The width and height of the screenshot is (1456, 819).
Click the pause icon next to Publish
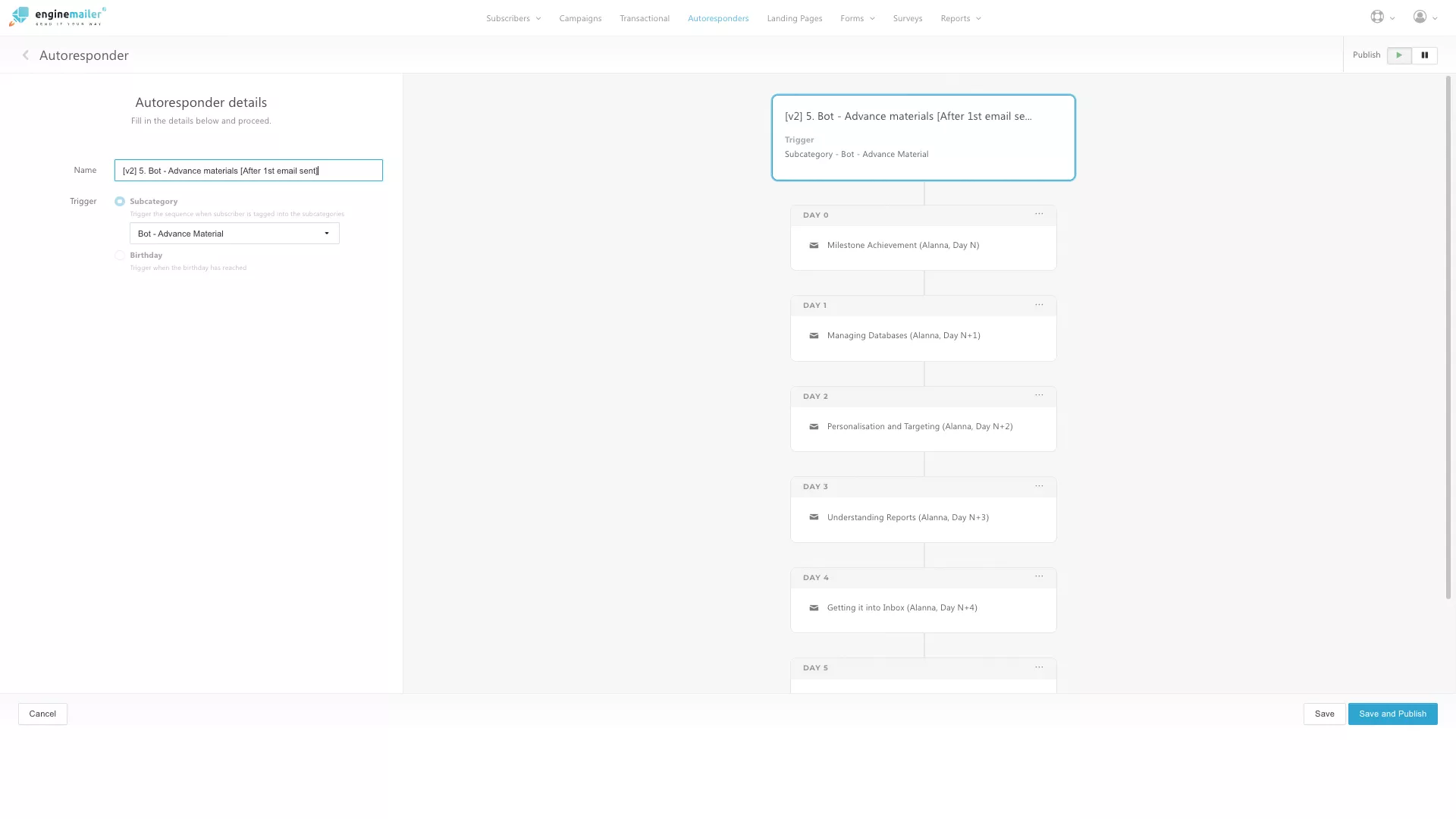coord(1424,55)
